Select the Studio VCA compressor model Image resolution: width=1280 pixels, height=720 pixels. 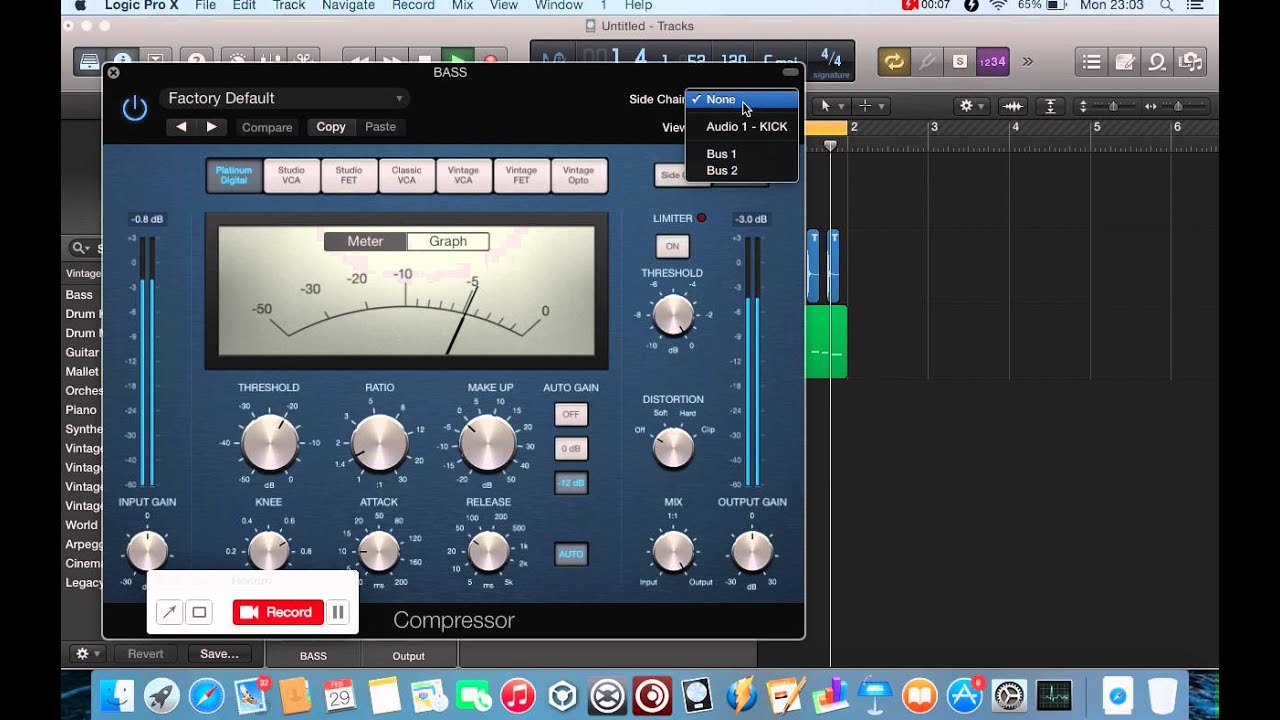[291, 175]
